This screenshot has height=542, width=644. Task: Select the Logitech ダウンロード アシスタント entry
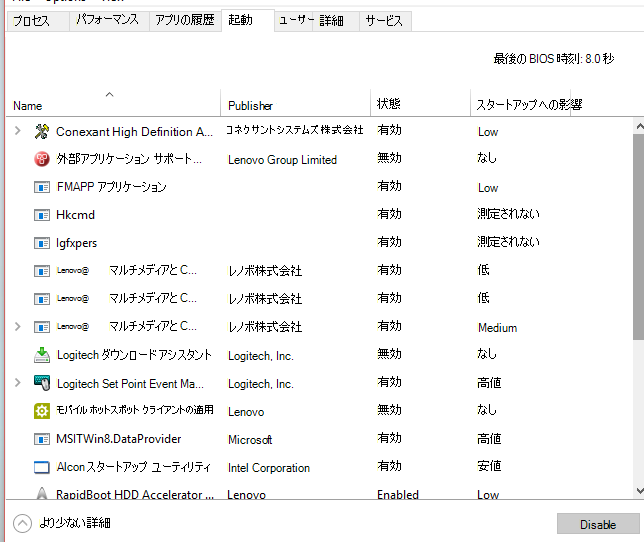click(x=134, y=355)
